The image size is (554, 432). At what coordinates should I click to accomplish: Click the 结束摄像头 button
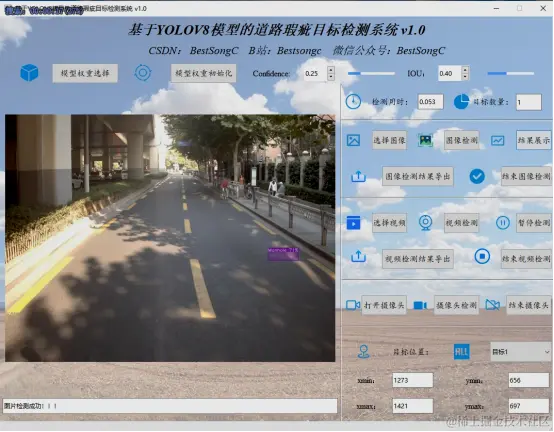(x=529, y=305)
